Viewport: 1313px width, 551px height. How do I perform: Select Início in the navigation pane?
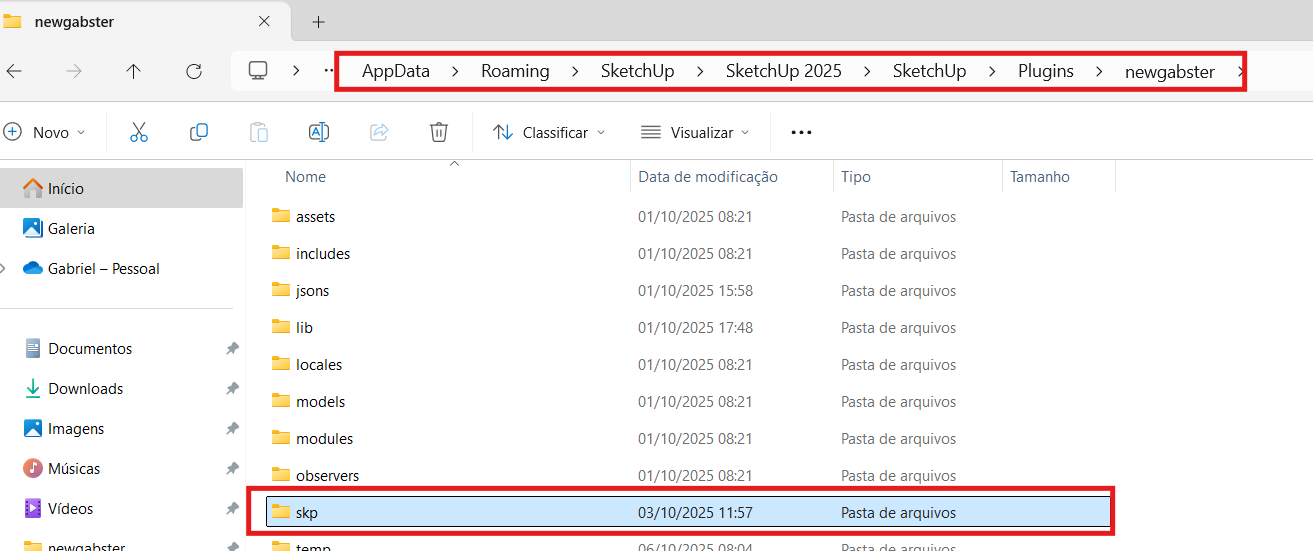[x=66, y=188]
